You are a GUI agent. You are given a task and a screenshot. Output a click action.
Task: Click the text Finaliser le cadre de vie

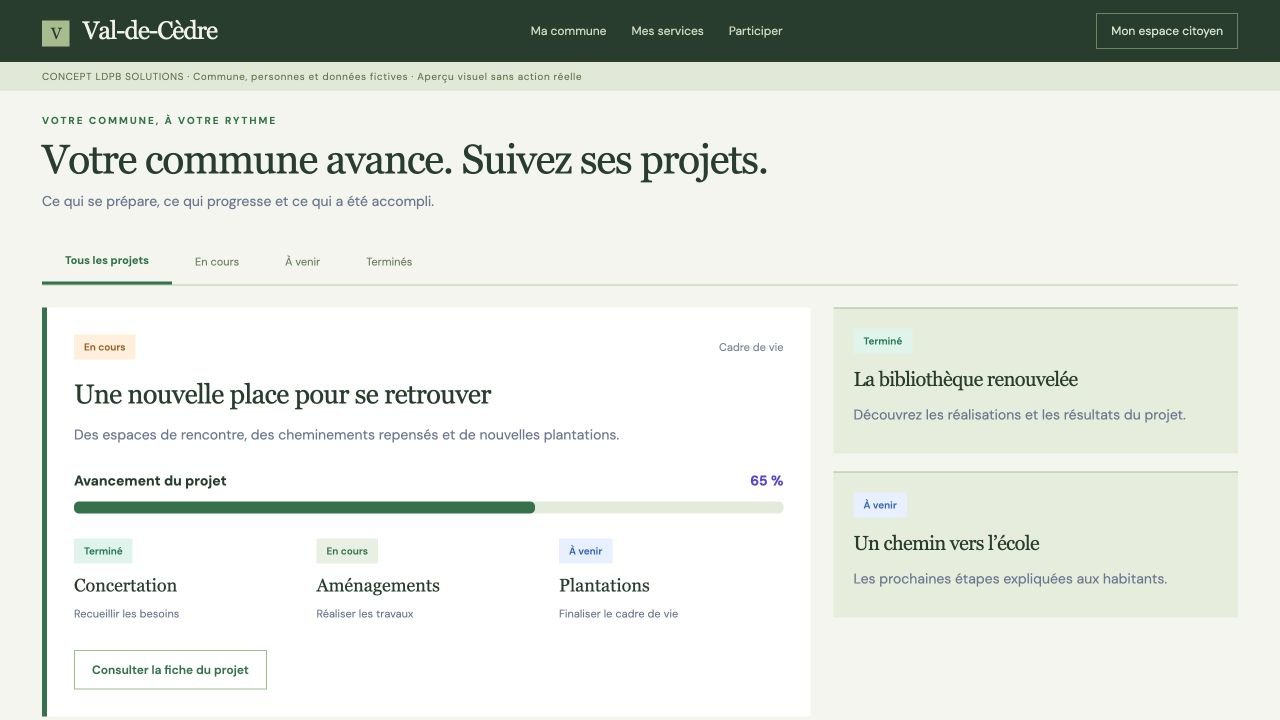(x=618, y=614)
